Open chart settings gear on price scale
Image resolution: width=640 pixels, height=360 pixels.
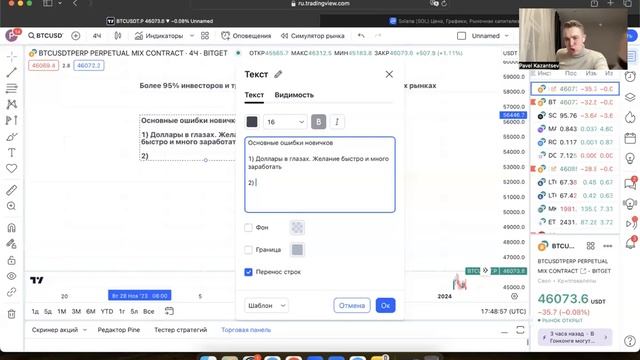coord(514,296)
